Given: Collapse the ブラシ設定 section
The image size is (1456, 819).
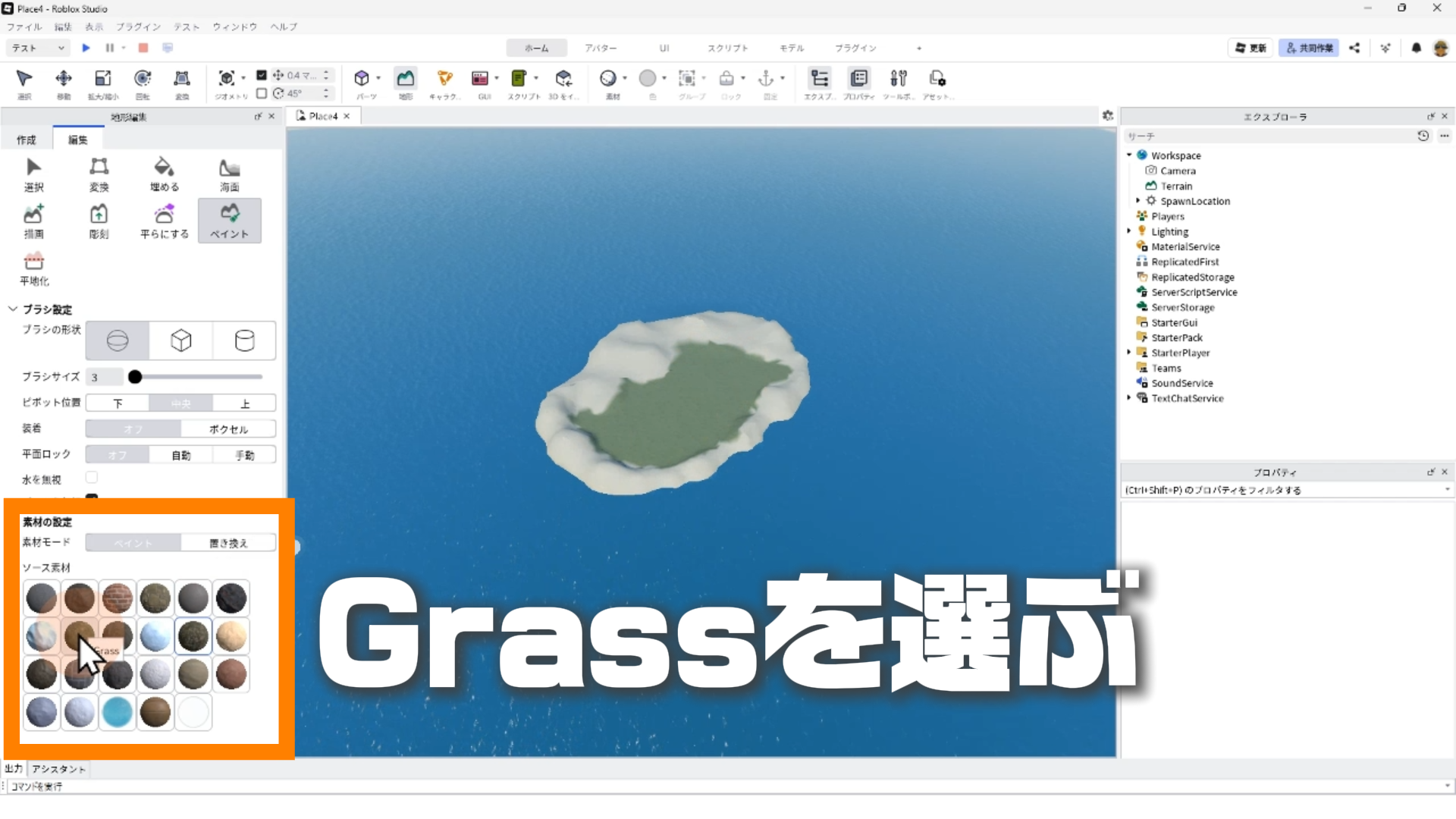Looking at the screenshot, I should pyautogui.click(x=13, y=309).
